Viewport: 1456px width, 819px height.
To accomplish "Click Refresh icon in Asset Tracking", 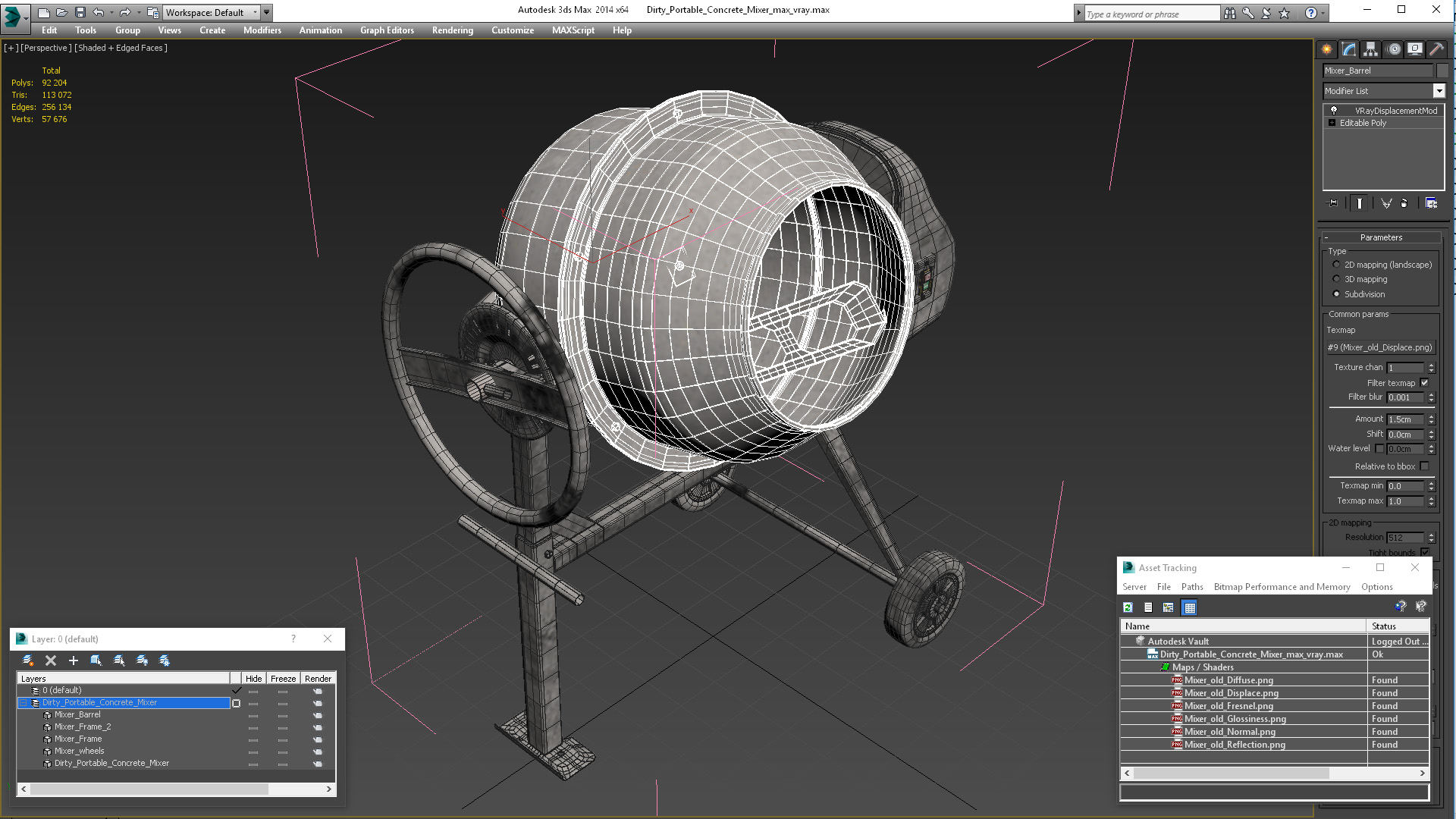I will (1128, 607).
